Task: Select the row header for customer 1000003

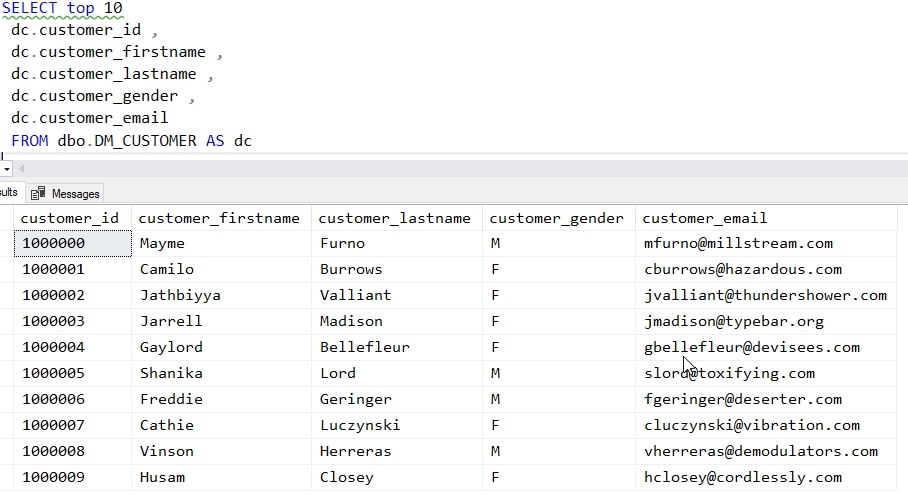Action: [6, 321]
